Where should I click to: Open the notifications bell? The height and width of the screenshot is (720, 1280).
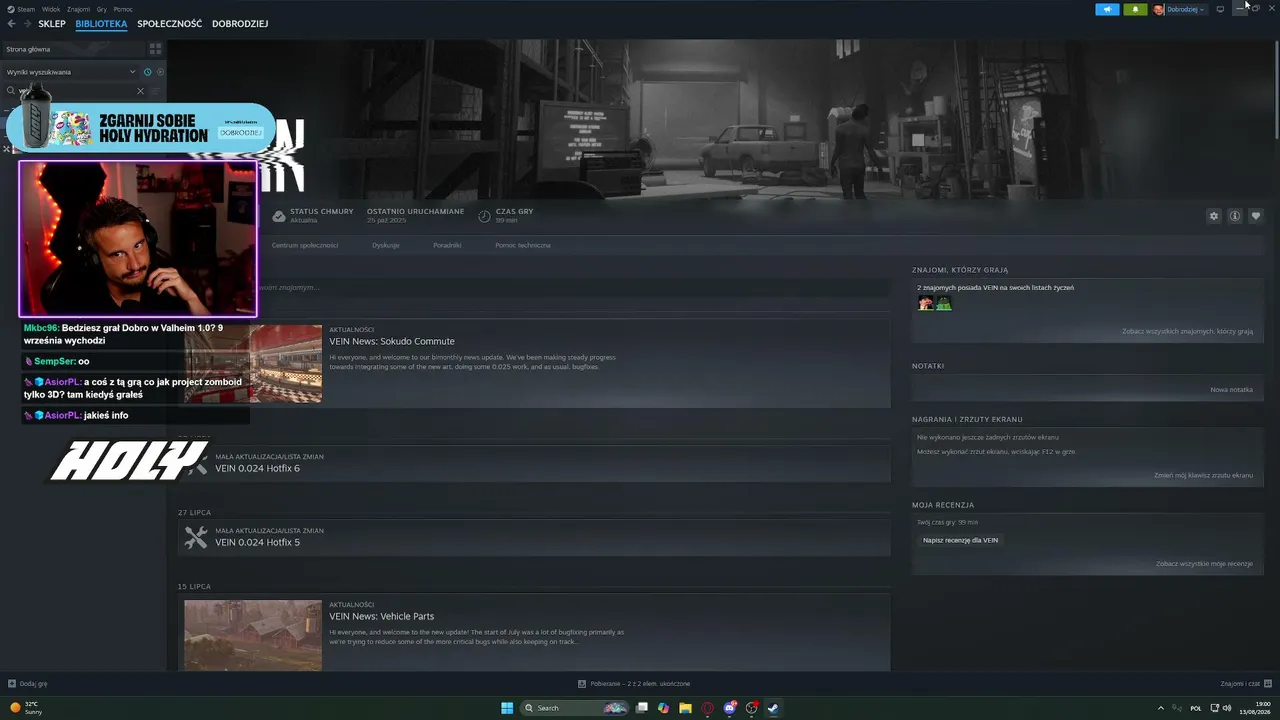pos(1135,9)
